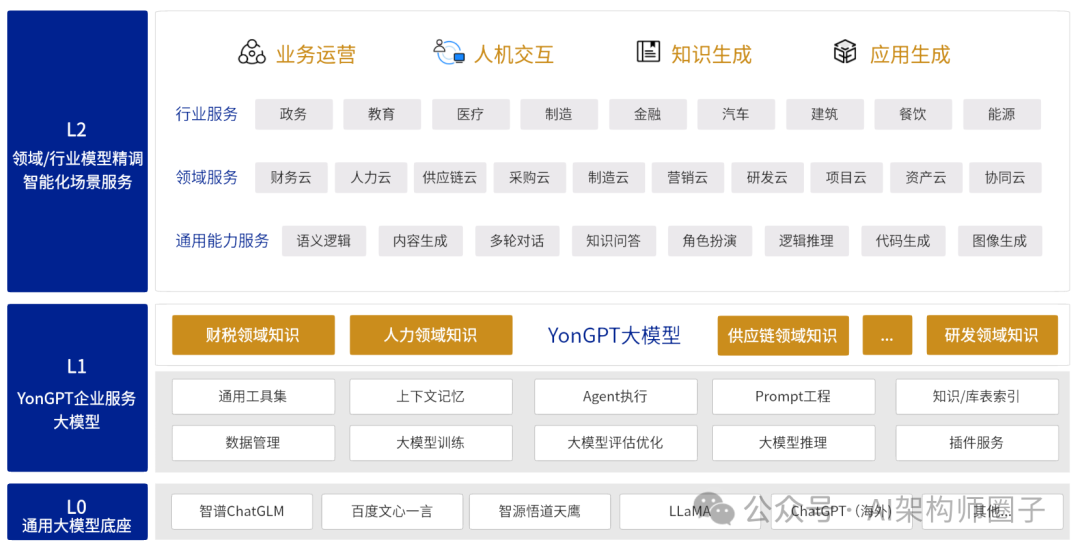Select the 知识生成 heading
The height and width of the screenshot is (553, 1080).
click(712, 54)
